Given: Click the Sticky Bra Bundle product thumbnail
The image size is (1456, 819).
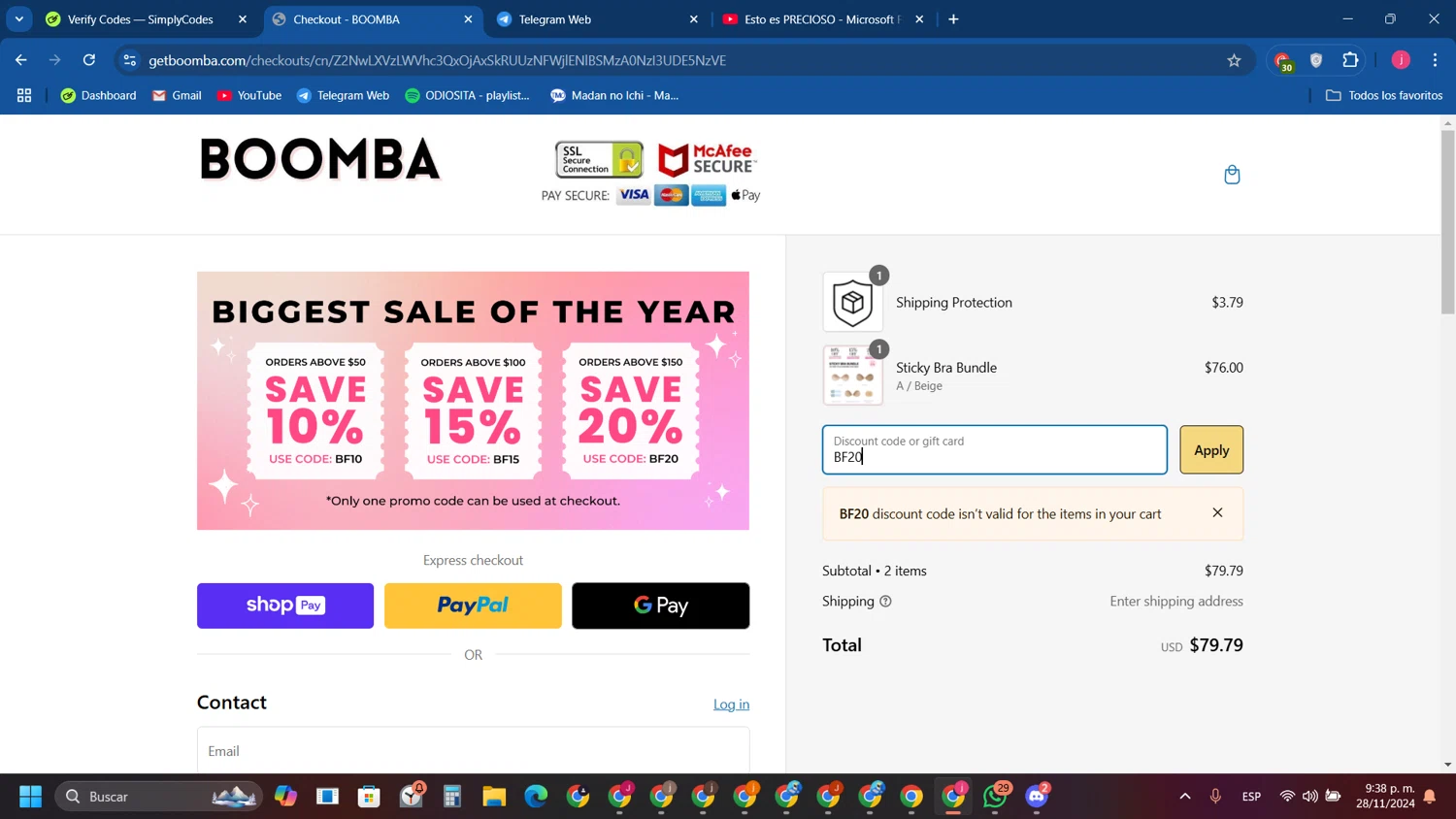Looking at the screenshot, I should click(x=852, y=376).
